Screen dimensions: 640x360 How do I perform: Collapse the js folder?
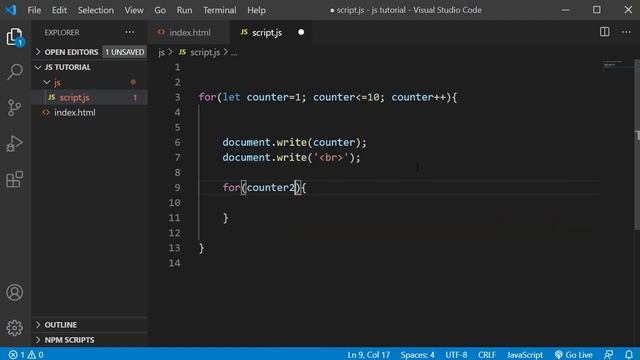point(90,82)
